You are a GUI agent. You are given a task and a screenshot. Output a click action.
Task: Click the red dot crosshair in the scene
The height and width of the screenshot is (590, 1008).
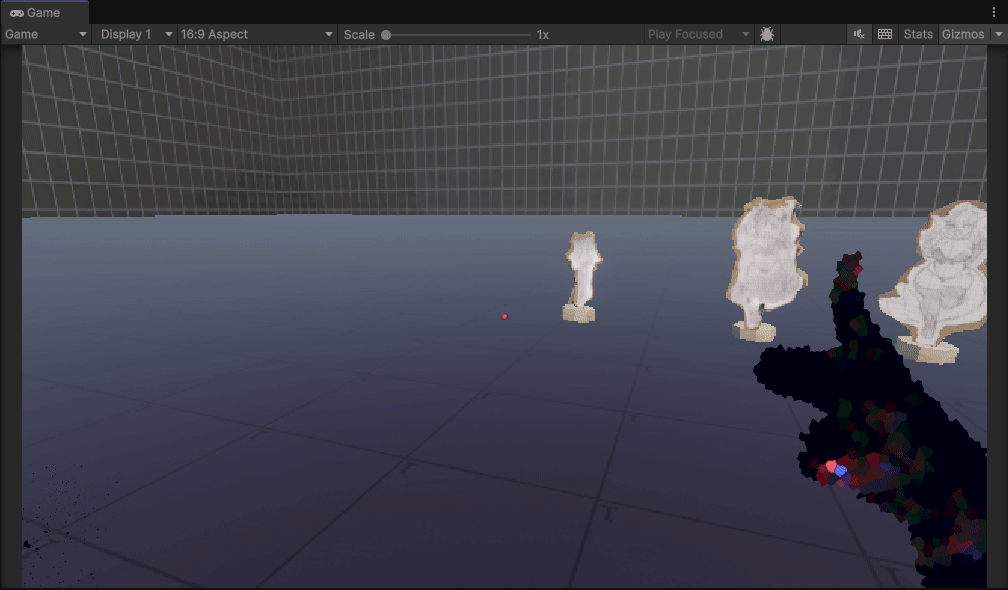tap(505, 316)
